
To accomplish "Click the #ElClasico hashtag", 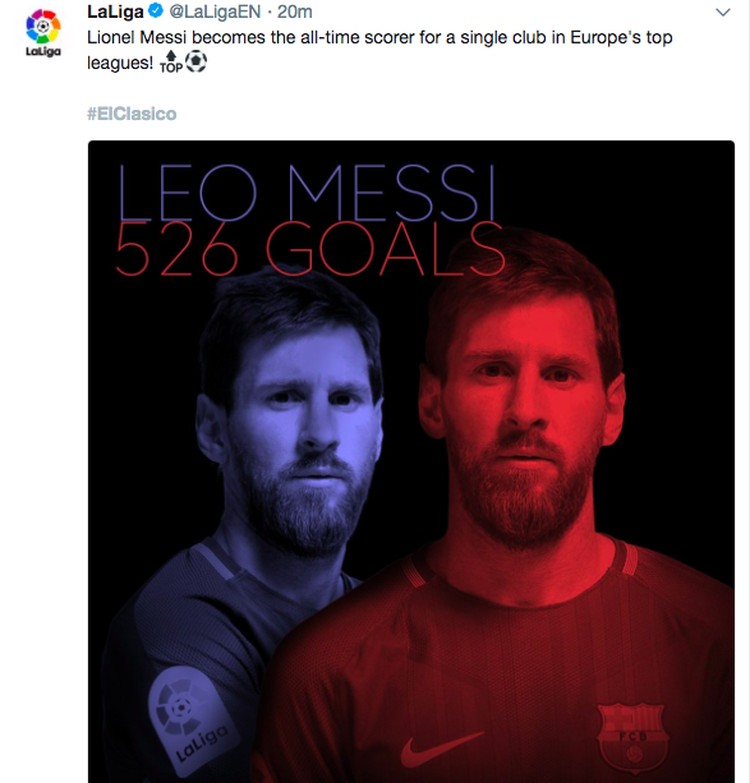I will click(132, 114).
